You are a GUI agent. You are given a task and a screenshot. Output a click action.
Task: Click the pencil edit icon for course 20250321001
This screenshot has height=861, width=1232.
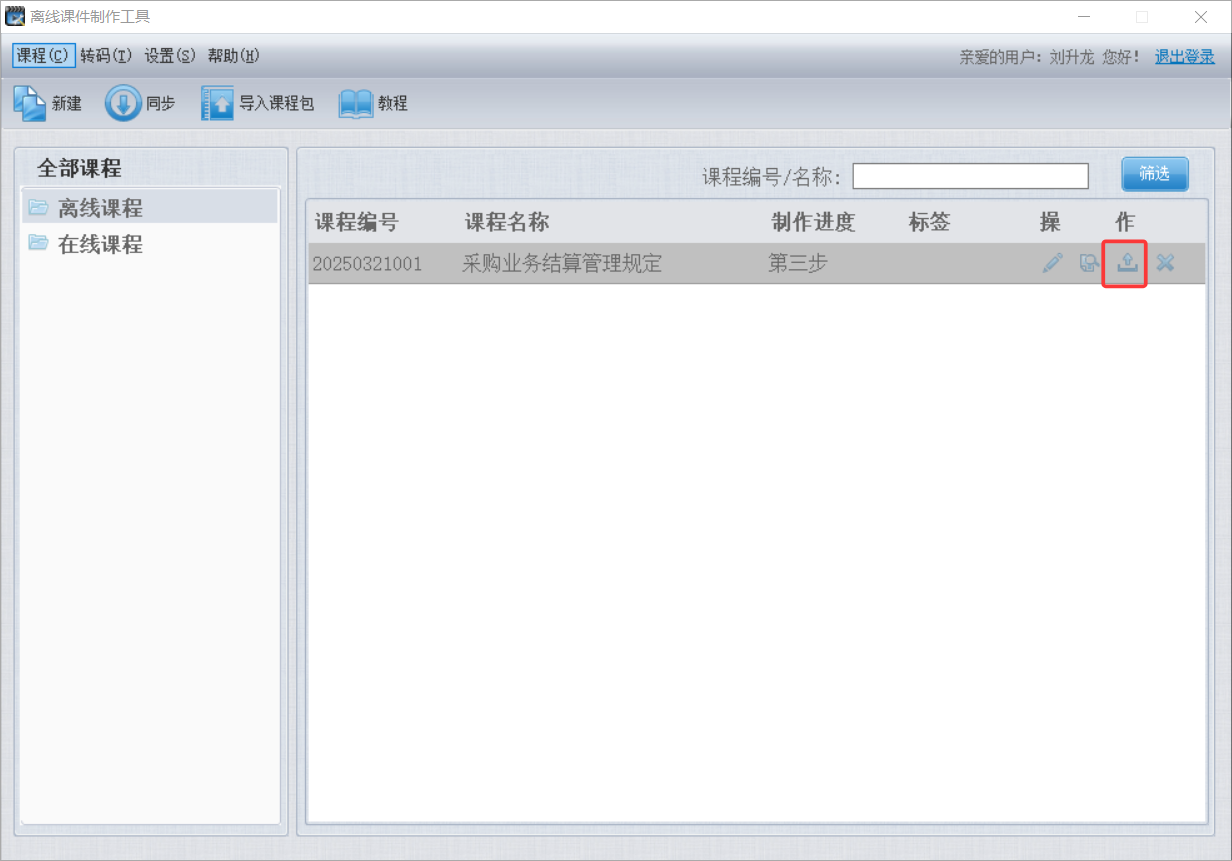[1052, 263]
